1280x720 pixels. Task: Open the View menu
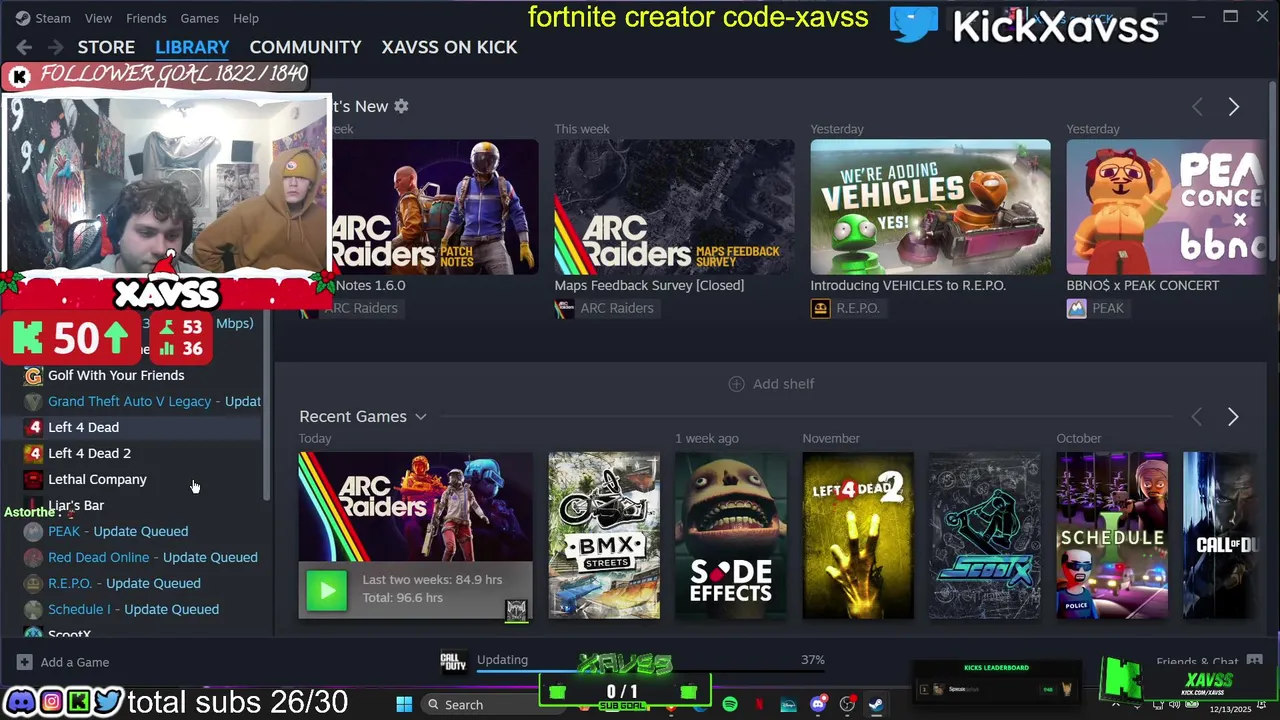click(98, 18)
